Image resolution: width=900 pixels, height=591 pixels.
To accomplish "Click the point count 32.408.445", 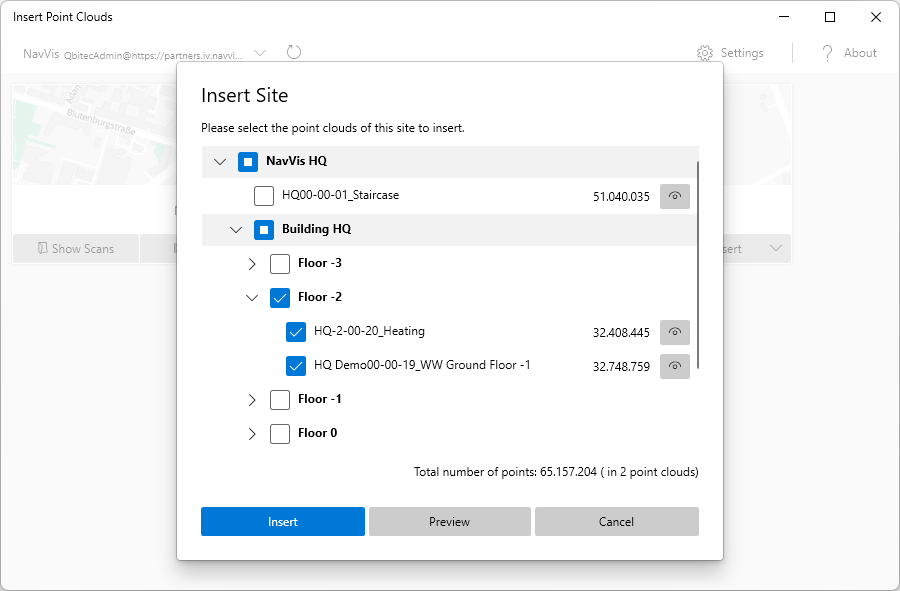I will point(621,333).
